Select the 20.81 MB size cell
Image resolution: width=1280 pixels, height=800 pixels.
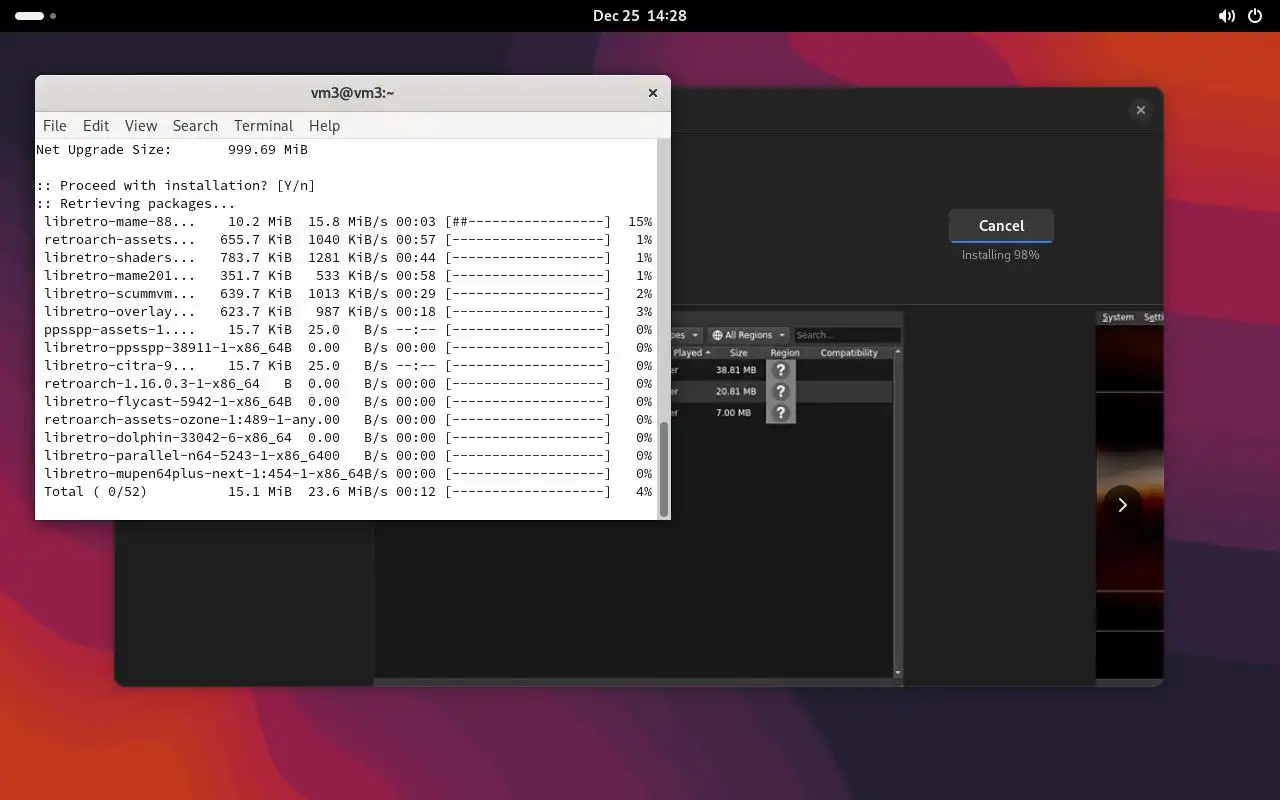(736, 392)
